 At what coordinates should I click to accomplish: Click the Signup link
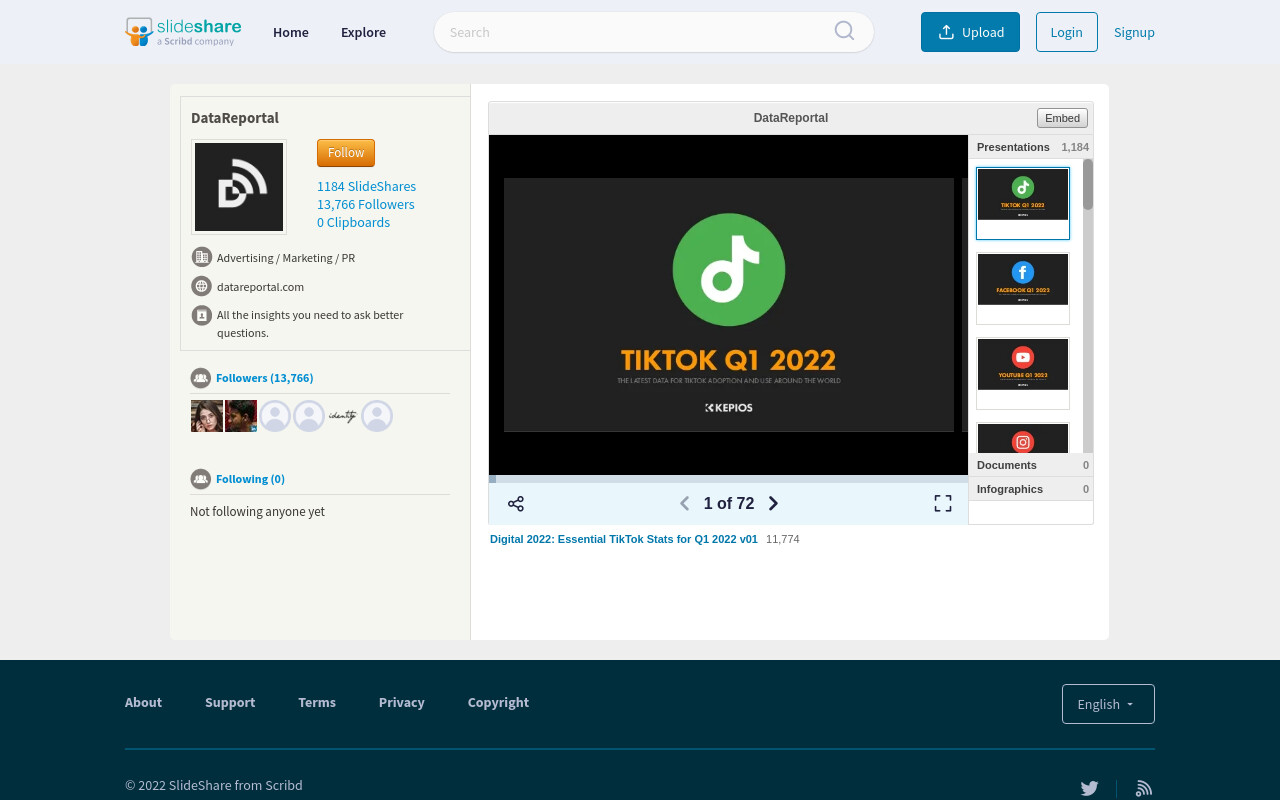tap(1134, 32)
